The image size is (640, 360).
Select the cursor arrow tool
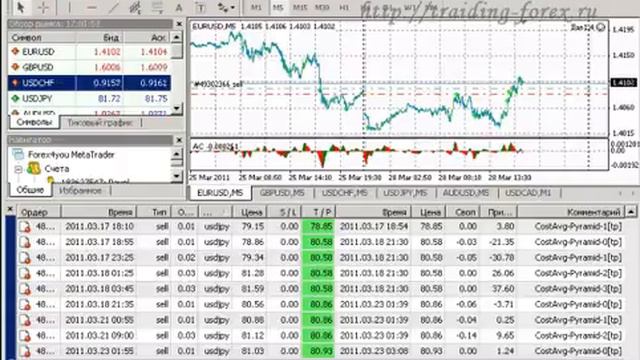21,7
